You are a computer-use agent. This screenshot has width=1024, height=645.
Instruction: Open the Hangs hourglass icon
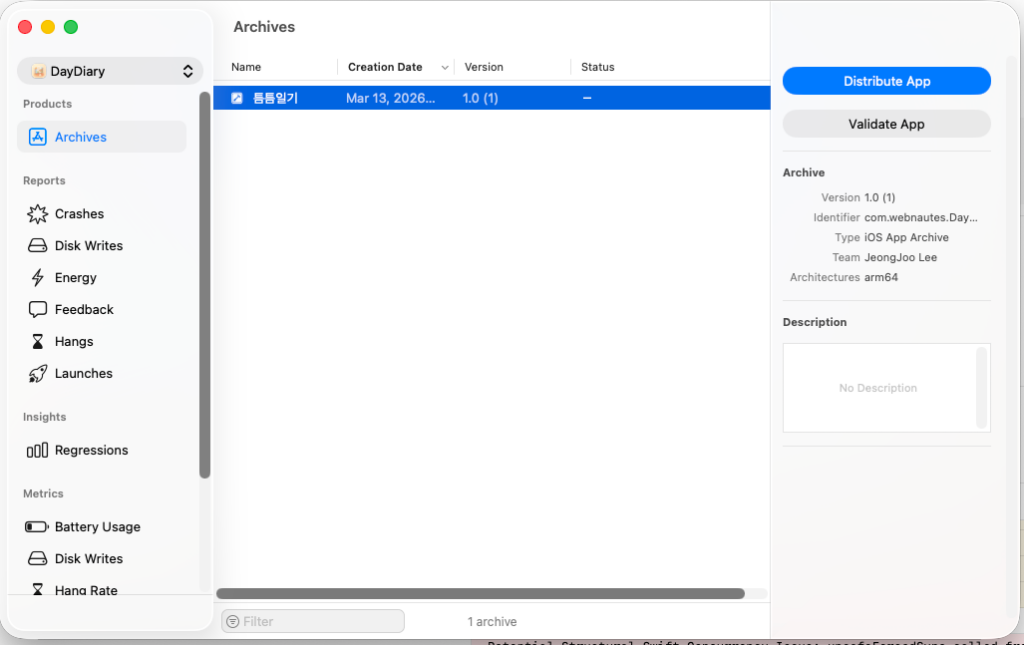pos(37,342)
